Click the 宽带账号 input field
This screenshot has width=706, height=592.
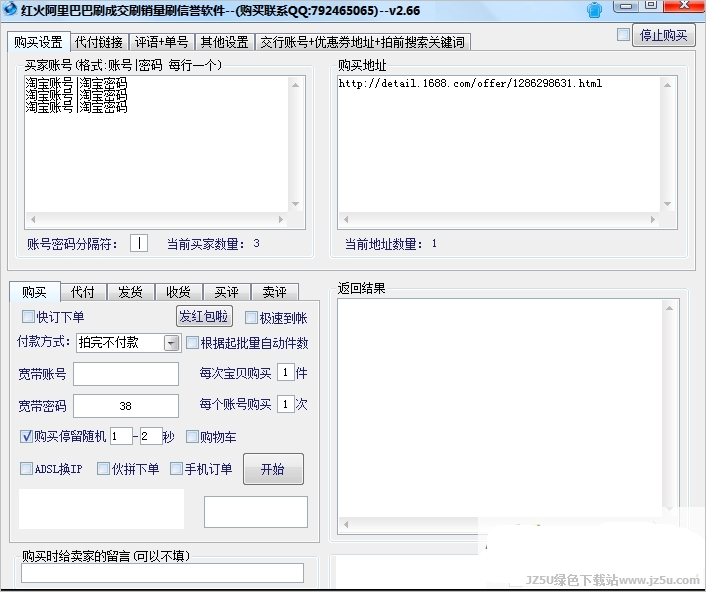tap(126, 374)
